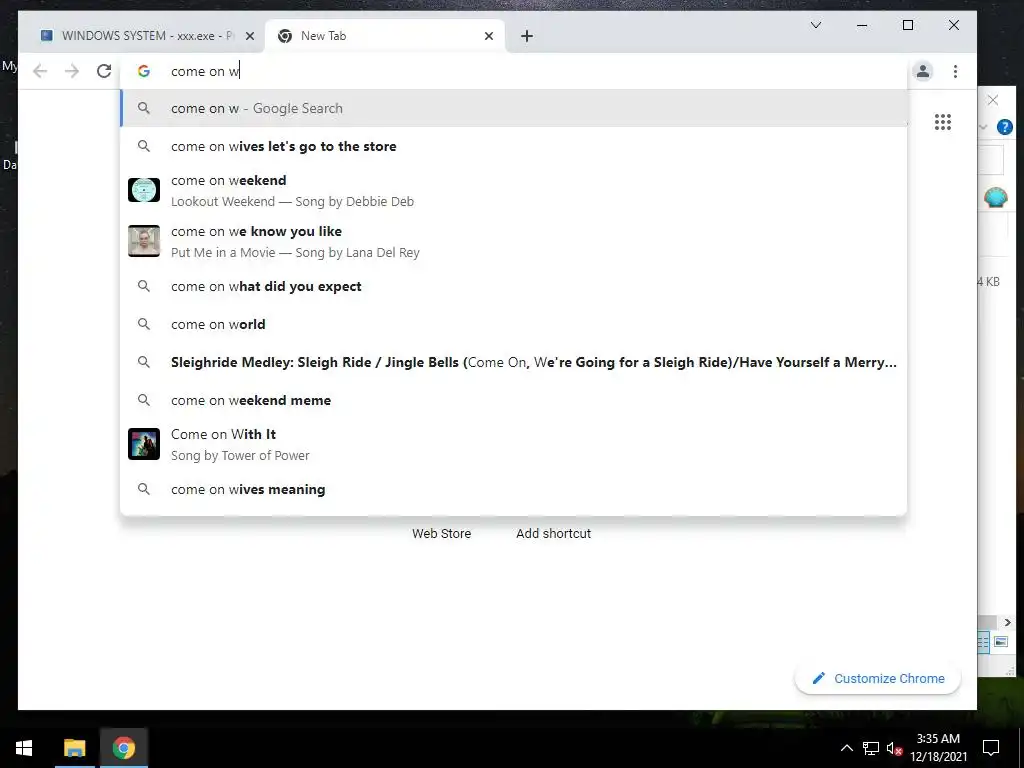Click Lana Del Rey song thumbnail
Viewport: 1024px width, 768px height.
pos(144,241)
